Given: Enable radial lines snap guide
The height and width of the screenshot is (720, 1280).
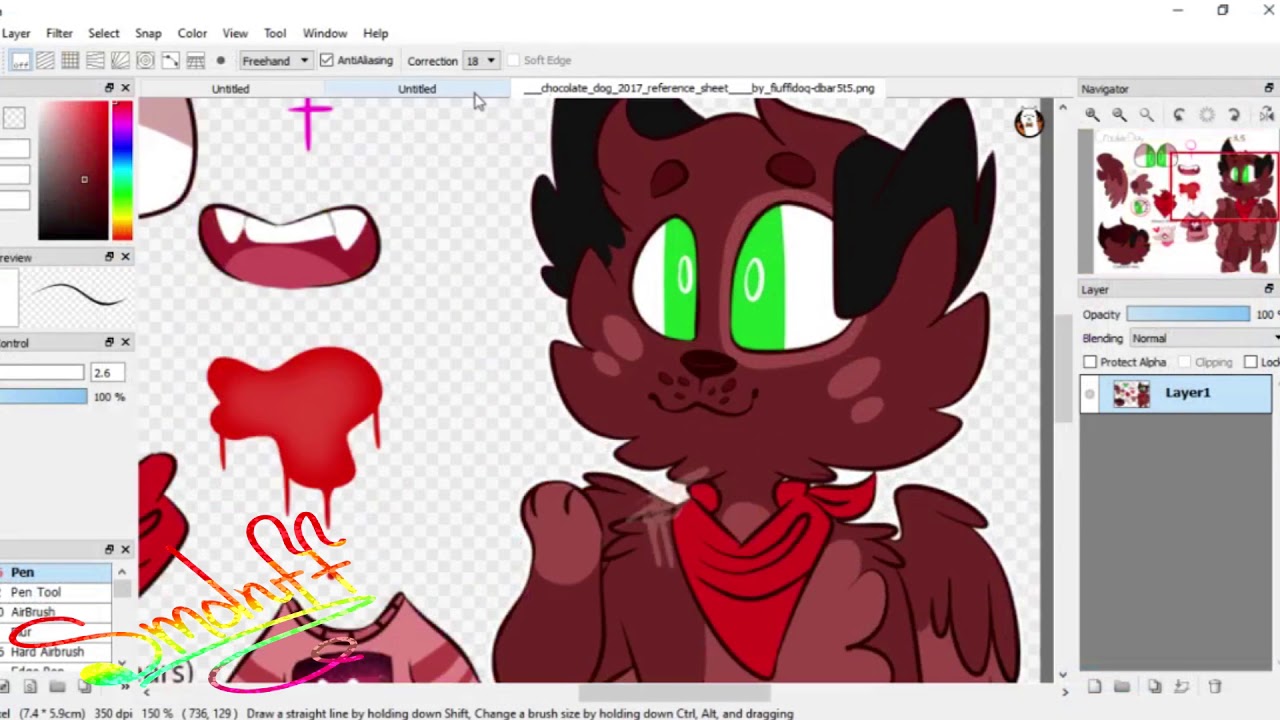Looking at the screenshot, I should tap(120, 61).
